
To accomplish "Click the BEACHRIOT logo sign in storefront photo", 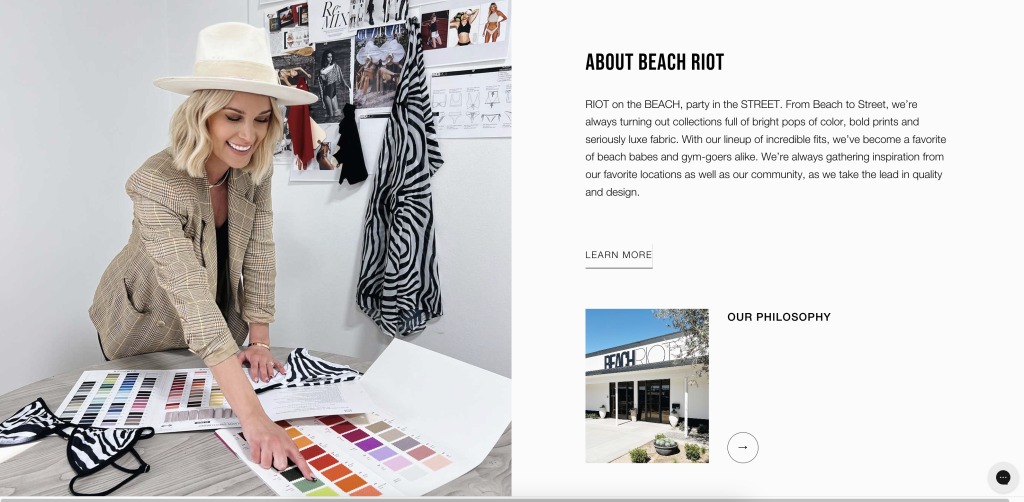I will click(x=643, y=357).
